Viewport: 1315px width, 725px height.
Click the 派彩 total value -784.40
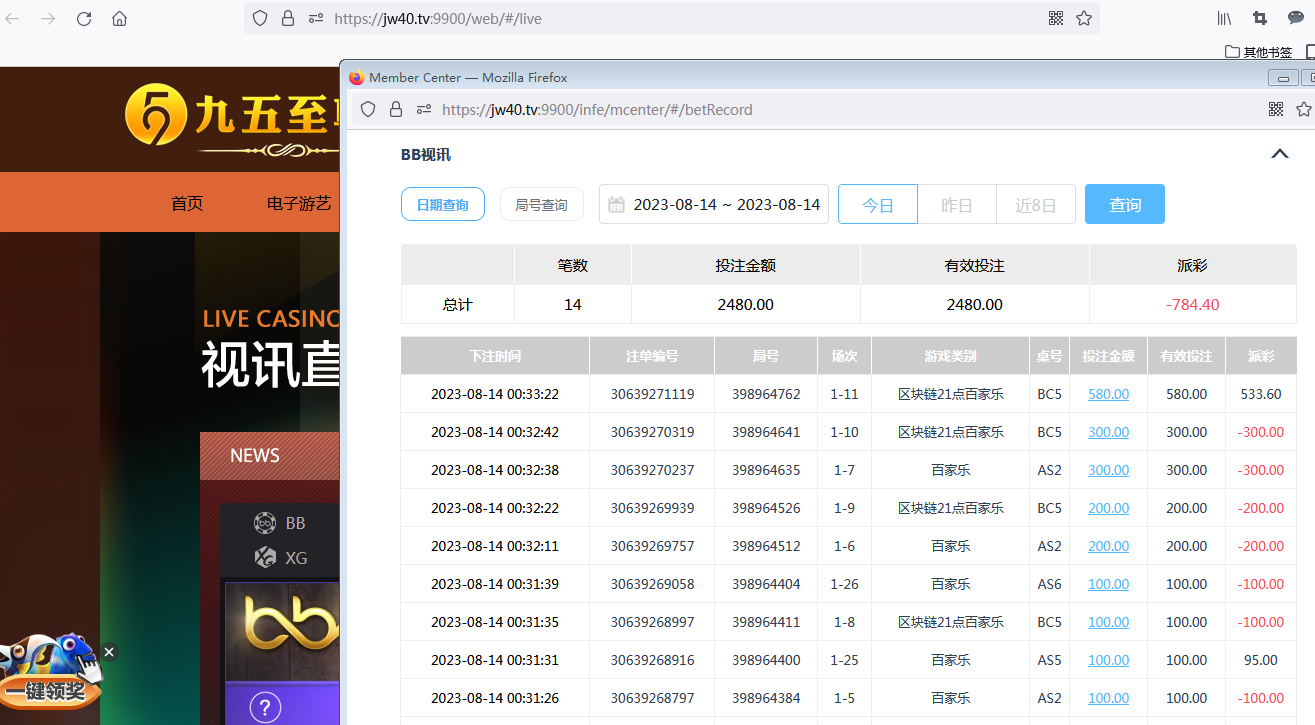[x=1192, y=304]
